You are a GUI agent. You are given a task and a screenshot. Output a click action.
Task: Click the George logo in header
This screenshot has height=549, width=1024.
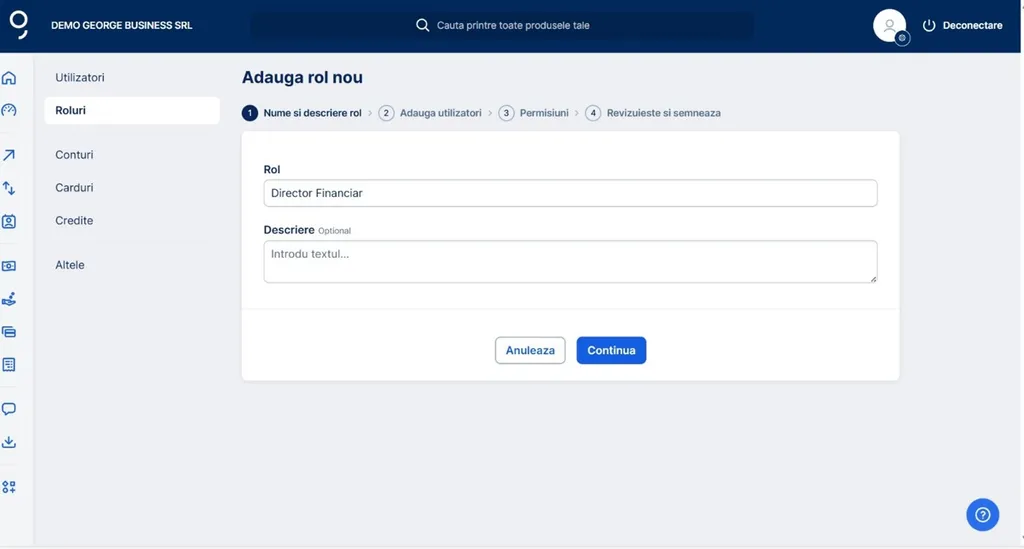coord(18,26)
